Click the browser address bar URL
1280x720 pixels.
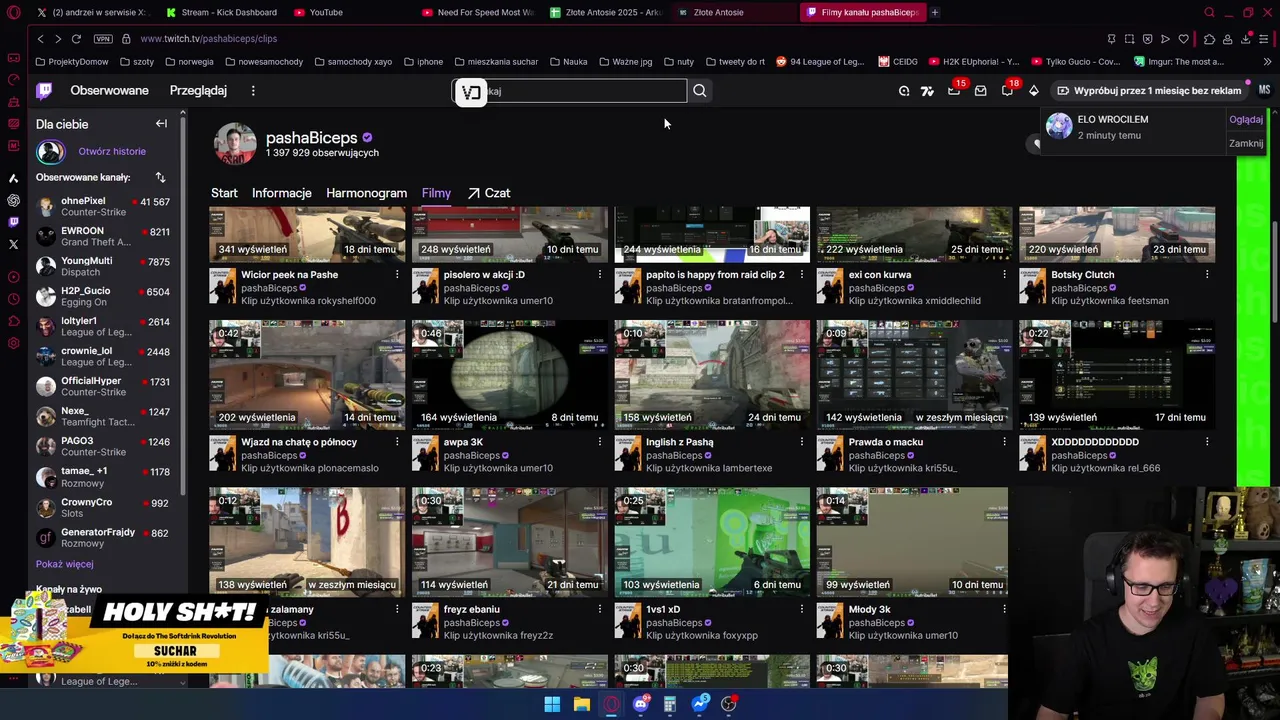coord(209,39)
